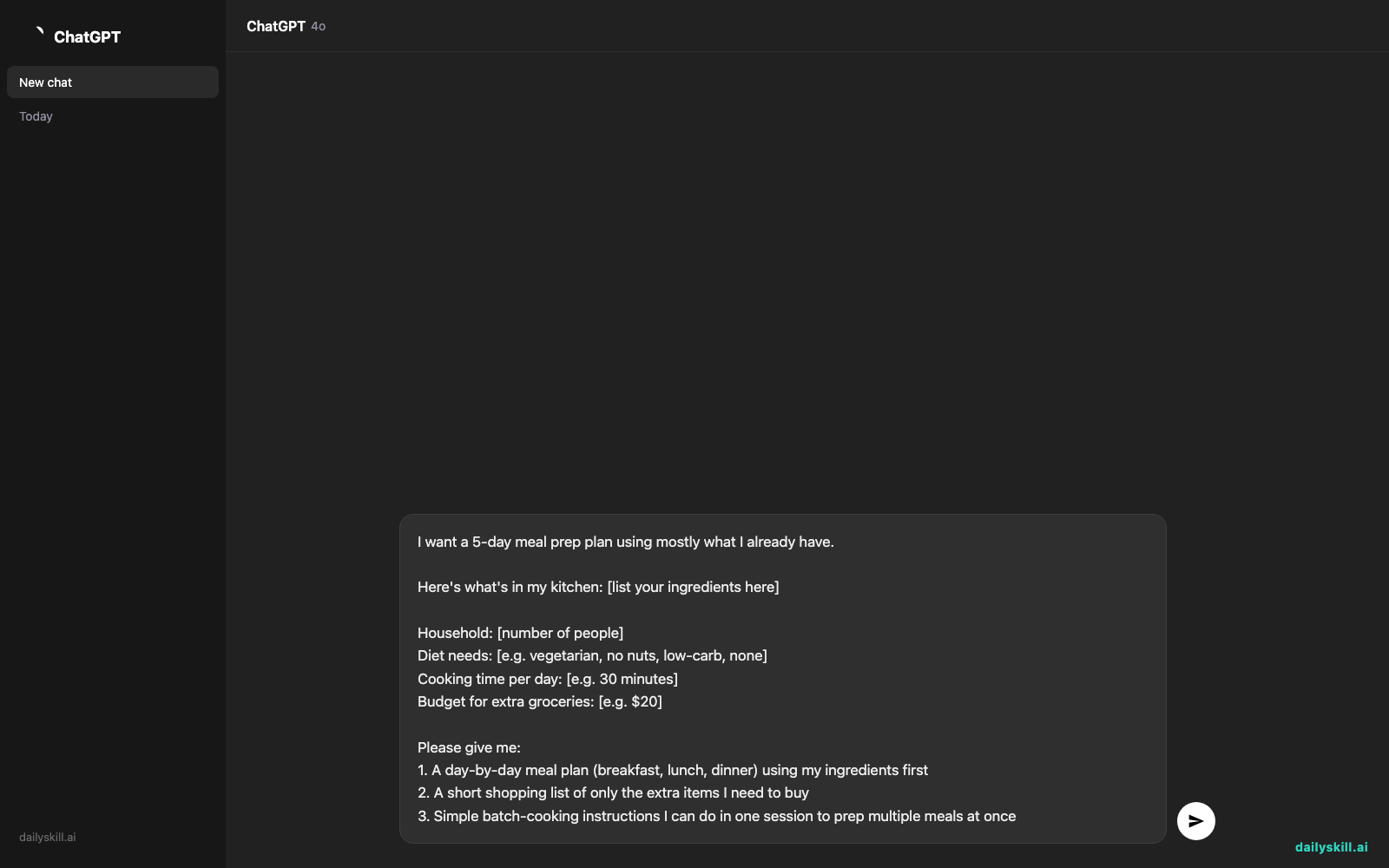Place cursor in the 5-day meal prep line
Viewport: 1389px width, 868px height.
click(x=625, y=542)
